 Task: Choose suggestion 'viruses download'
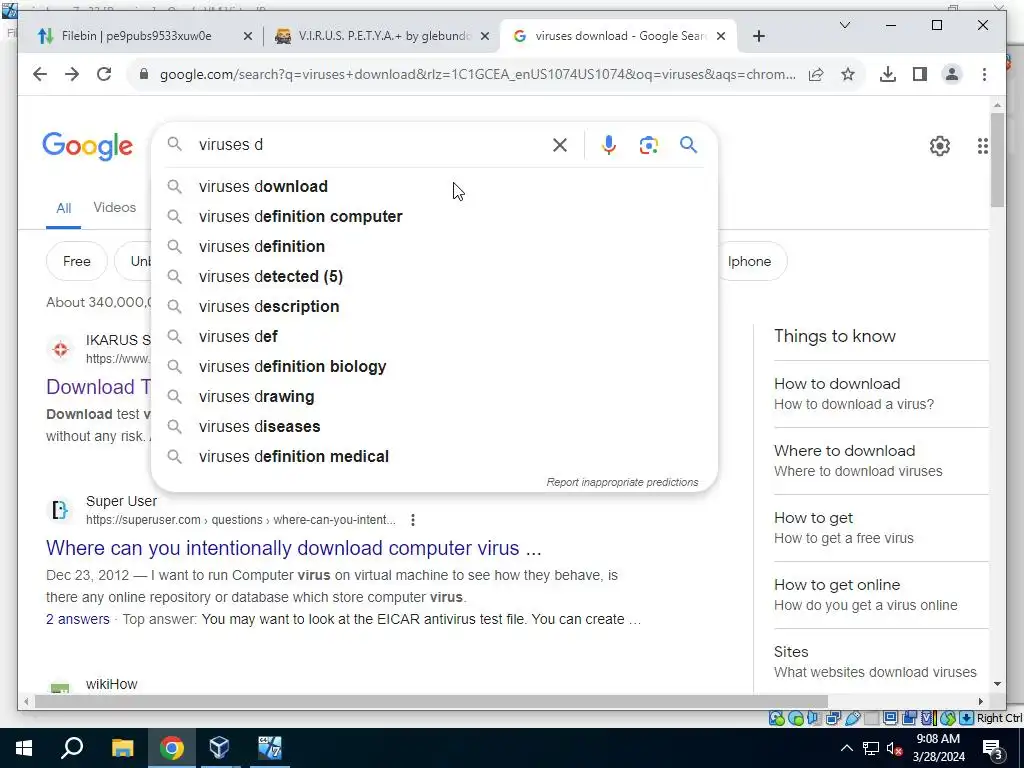pos(434,186)
